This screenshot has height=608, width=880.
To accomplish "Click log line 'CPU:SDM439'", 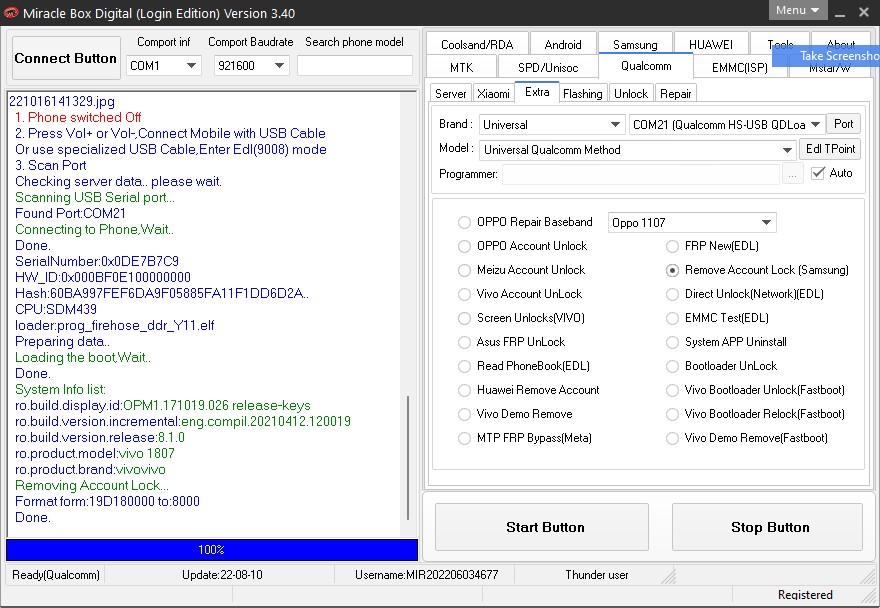I will point(56,309).
